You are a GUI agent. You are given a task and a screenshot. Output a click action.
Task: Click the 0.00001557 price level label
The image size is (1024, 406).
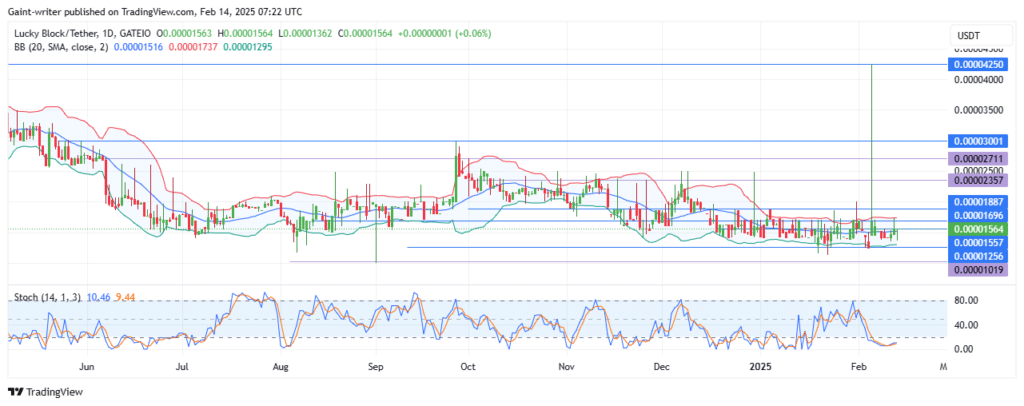[976, 242]
